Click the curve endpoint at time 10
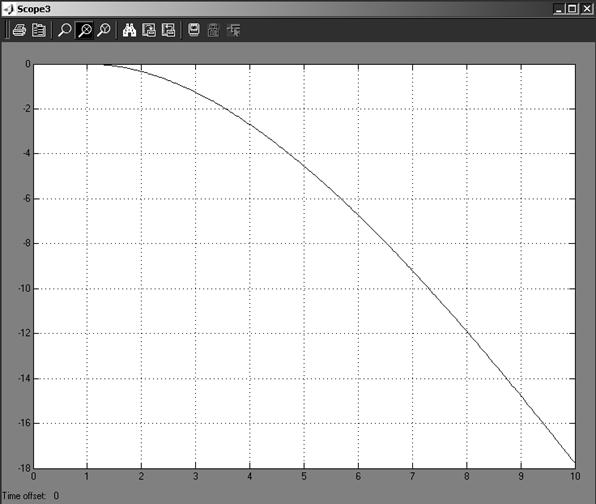 click(575, 463)
